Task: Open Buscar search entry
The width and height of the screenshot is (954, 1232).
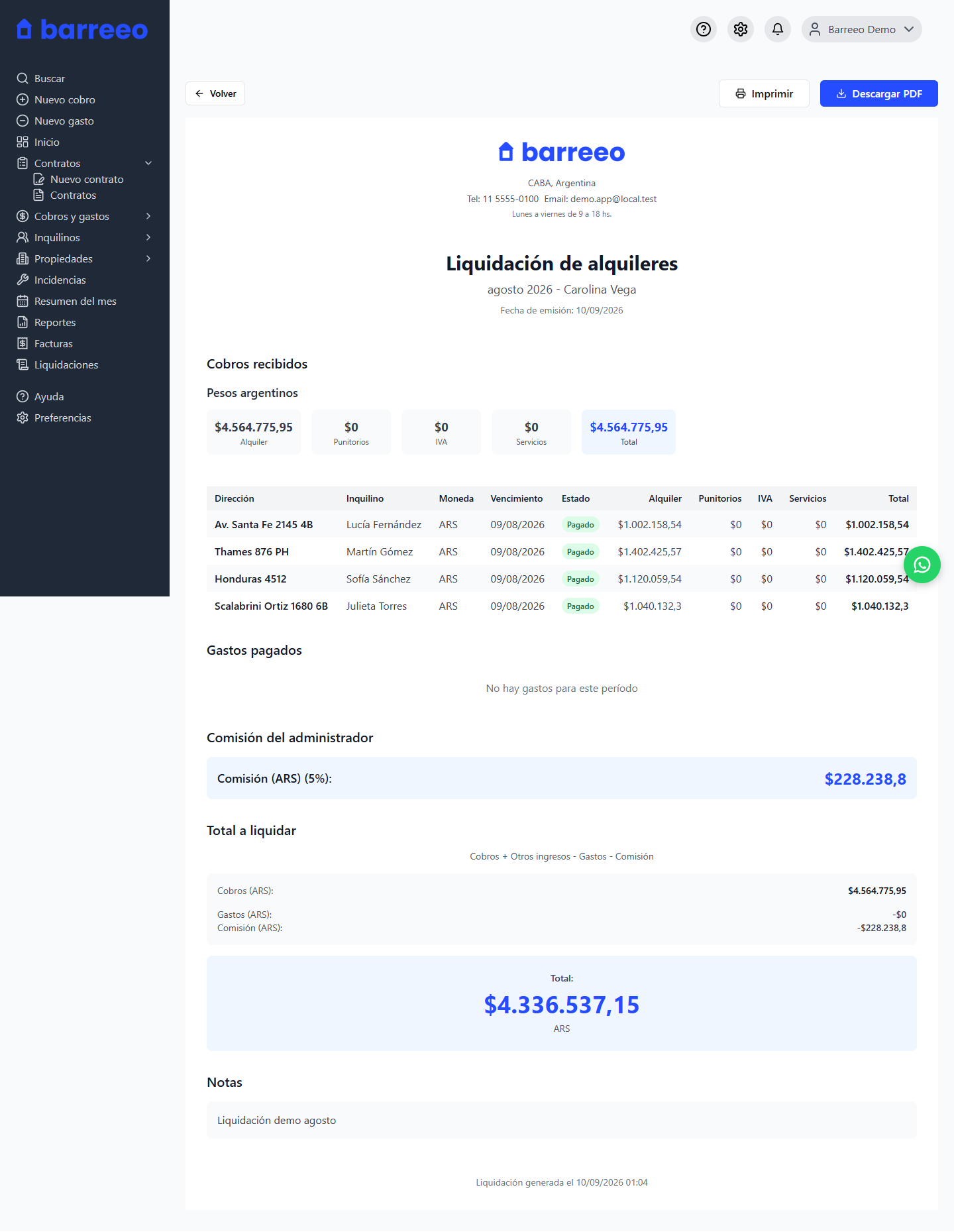Action: [x=50, y=78]
